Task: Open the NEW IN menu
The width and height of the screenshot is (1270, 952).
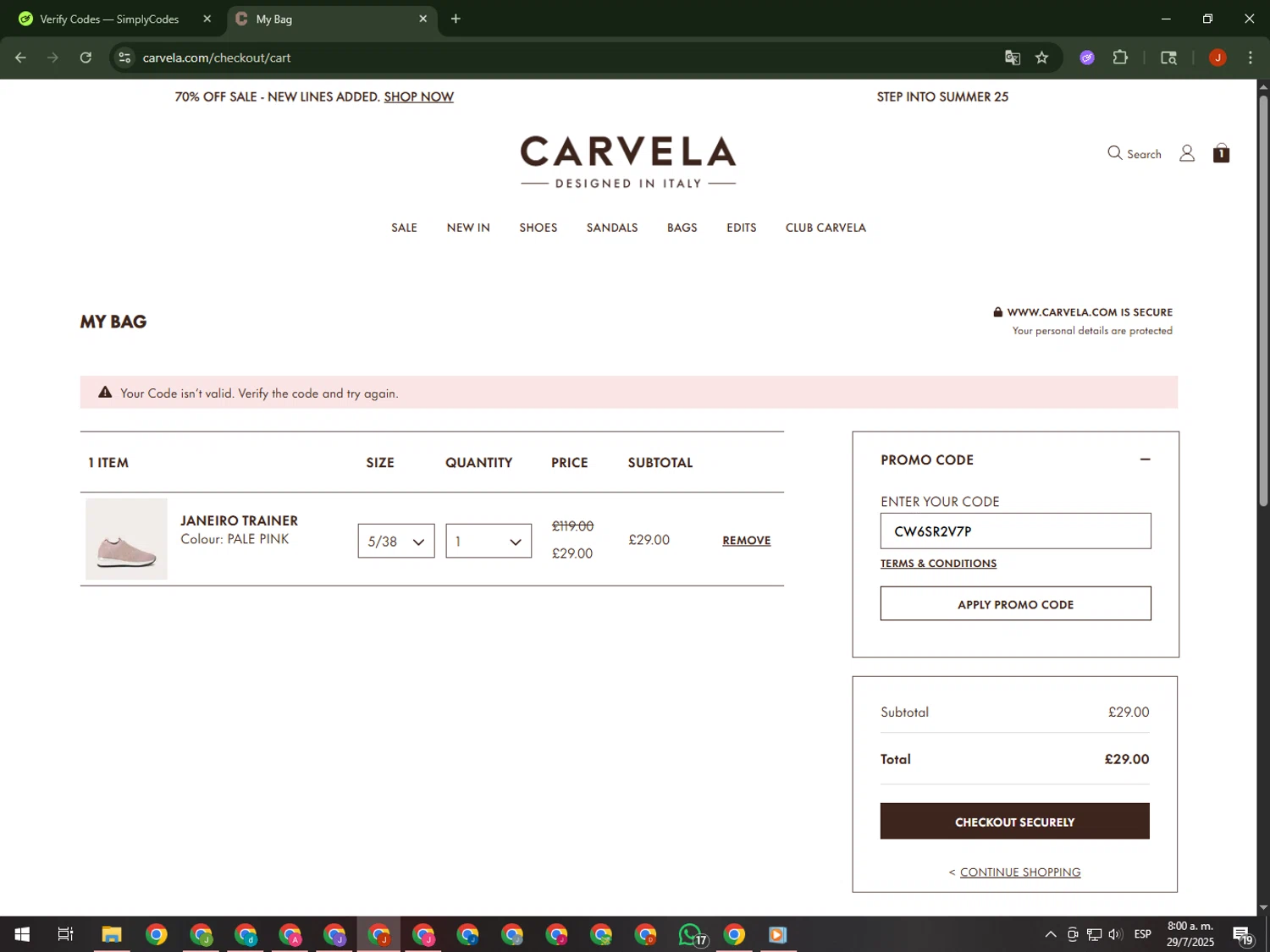Action: (468, 228)
